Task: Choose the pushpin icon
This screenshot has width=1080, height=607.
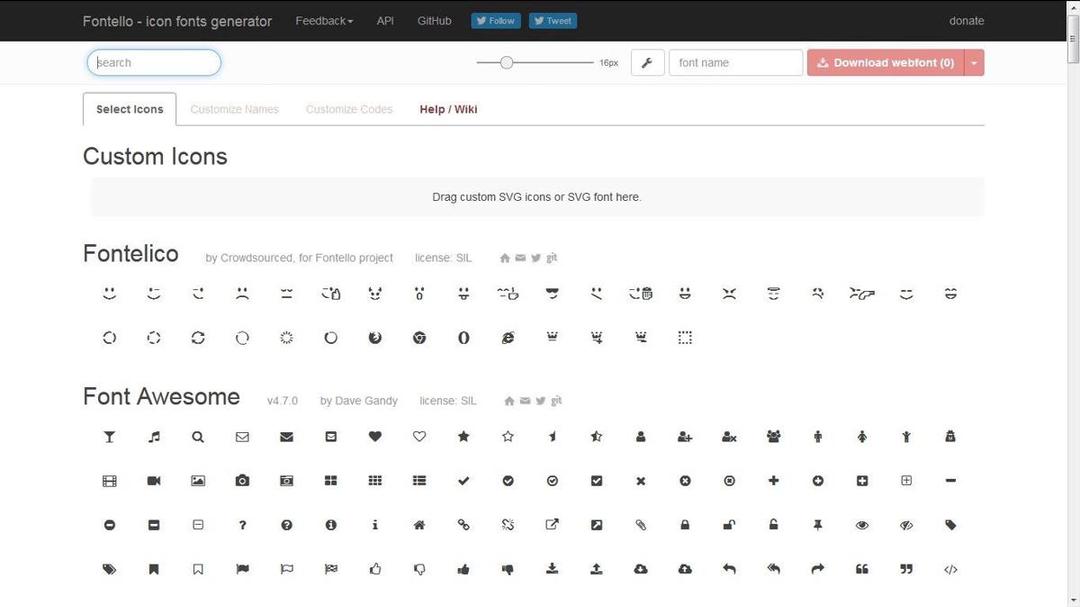Action: tap(818, 525)
